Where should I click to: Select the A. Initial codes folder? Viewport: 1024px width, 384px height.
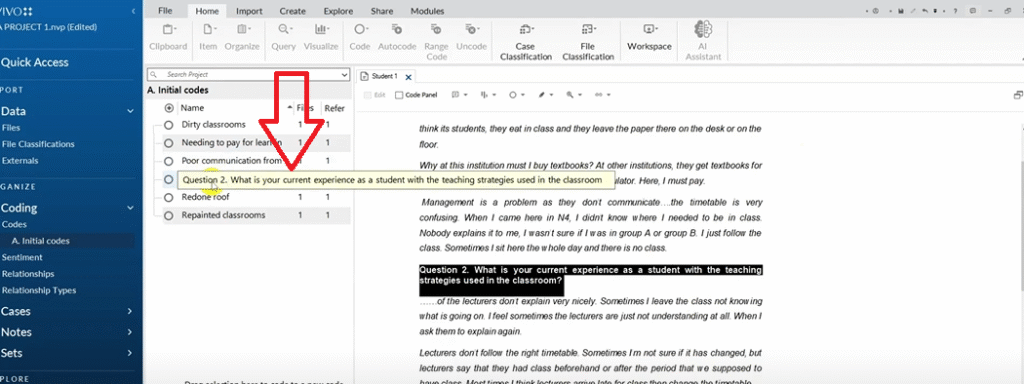(x=40, y=241)
